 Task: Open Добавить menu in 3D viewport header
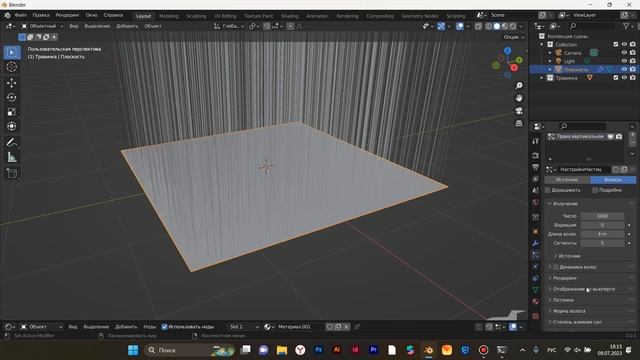[127, 26]
